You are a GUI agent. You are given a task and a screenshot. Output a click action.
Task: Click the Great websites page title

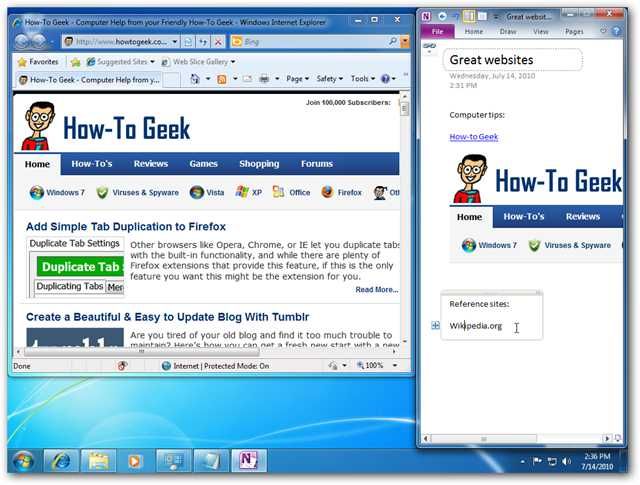click(491, 60)
